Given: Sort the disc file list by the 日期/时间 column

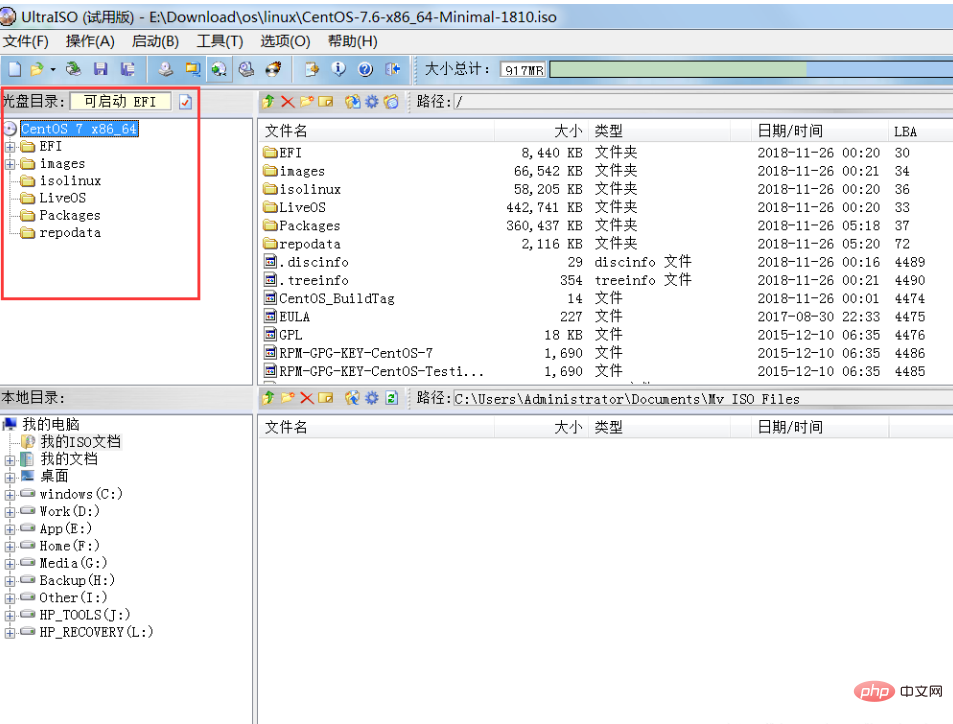Looking at the screenshot, I should tap(818, 131).
